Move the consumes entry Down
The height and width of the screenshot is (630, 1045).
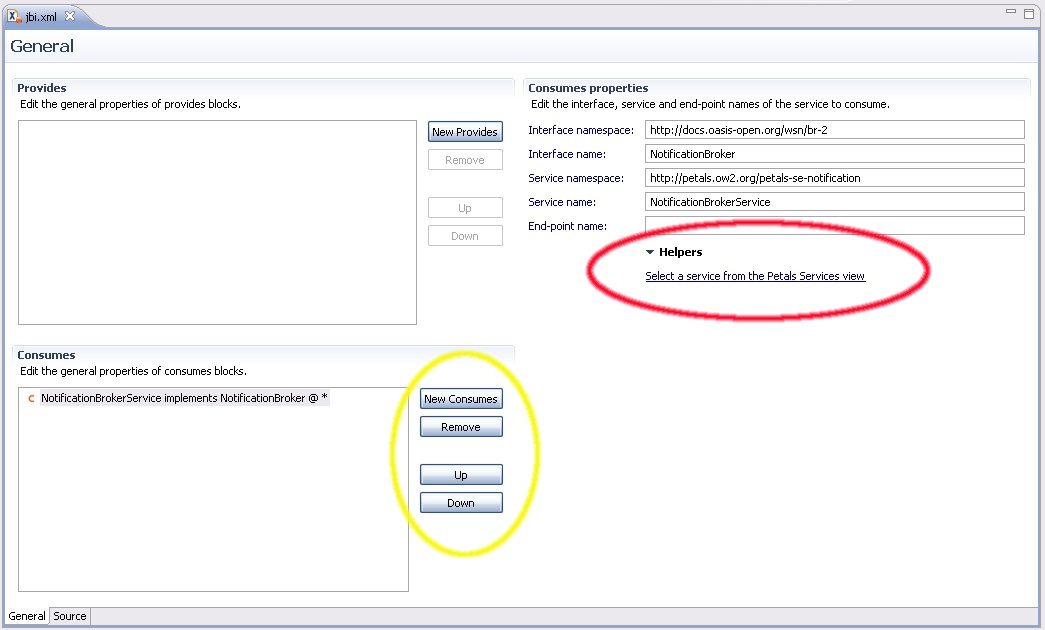(x=461, y=503)
